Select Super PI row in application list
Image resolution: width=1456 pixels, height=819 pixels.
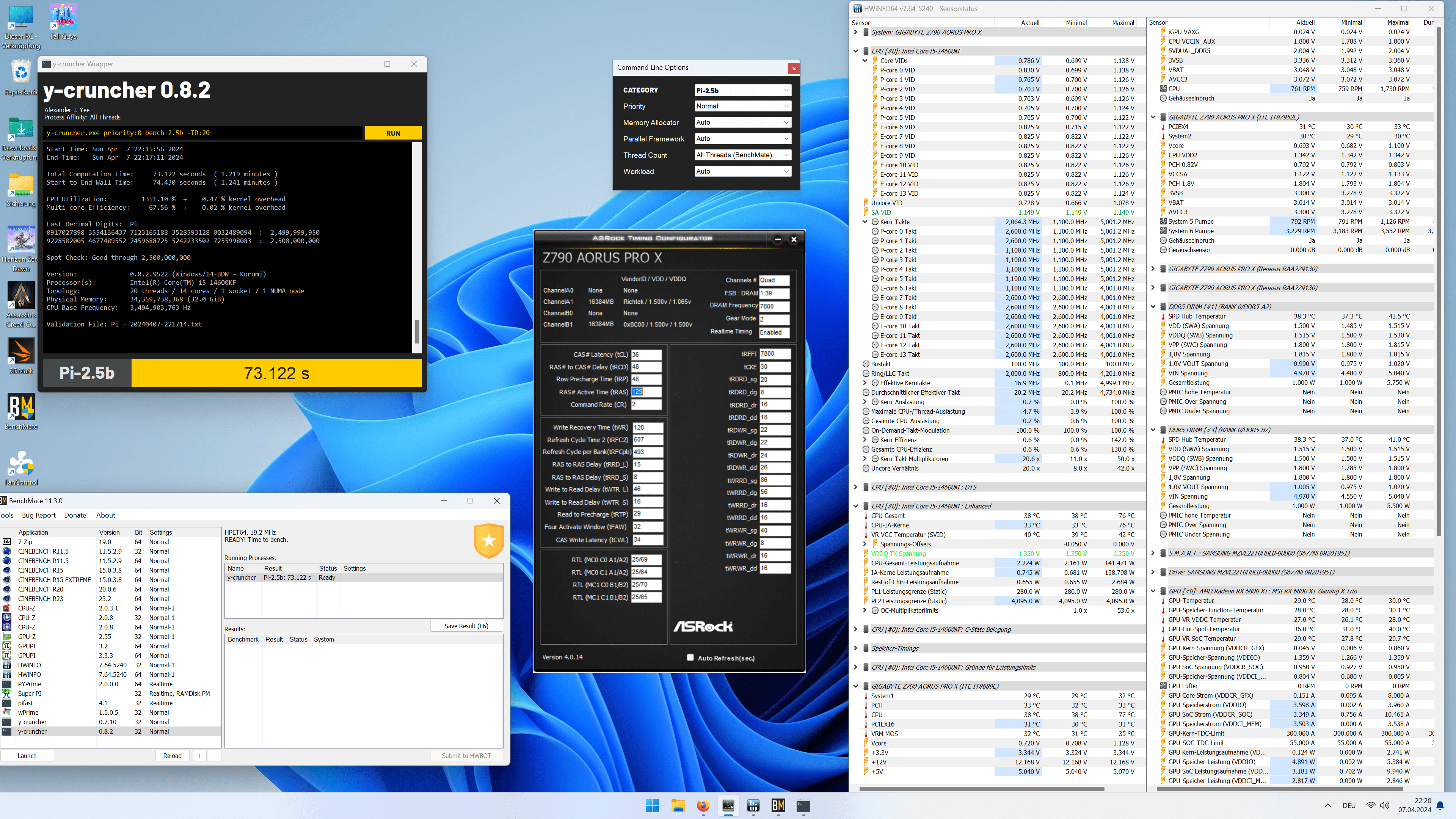(111, 693)
